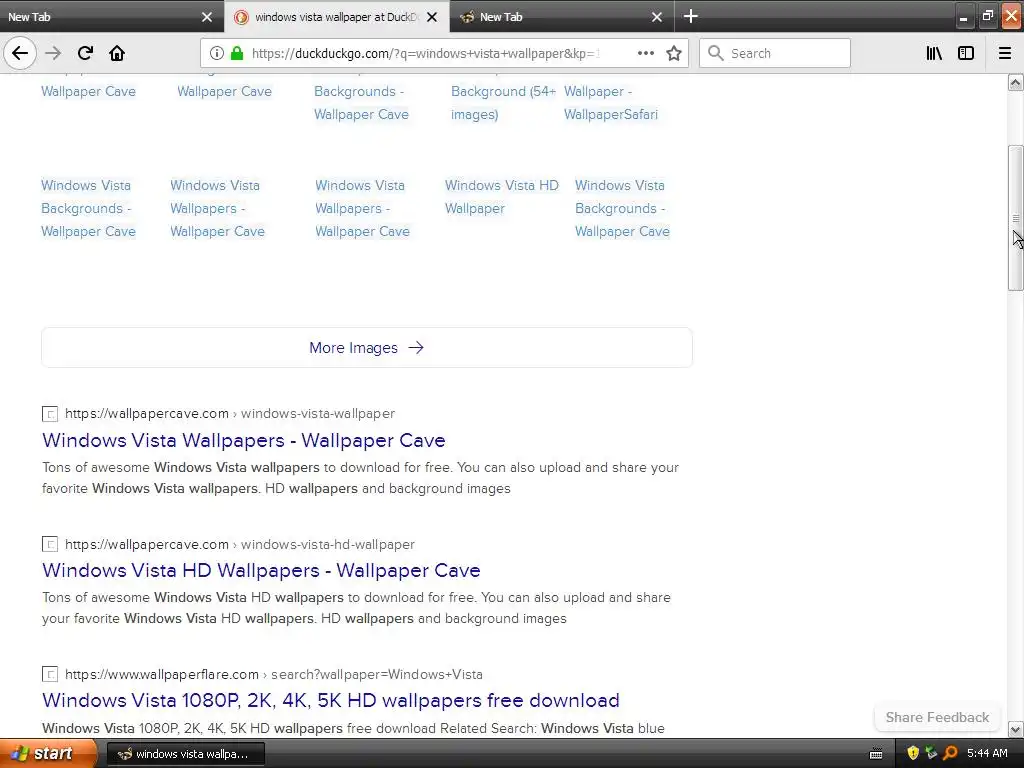The image size is (1024, 768).
Task: Click the 5:44 AM system clock
Action: point(987,753)
